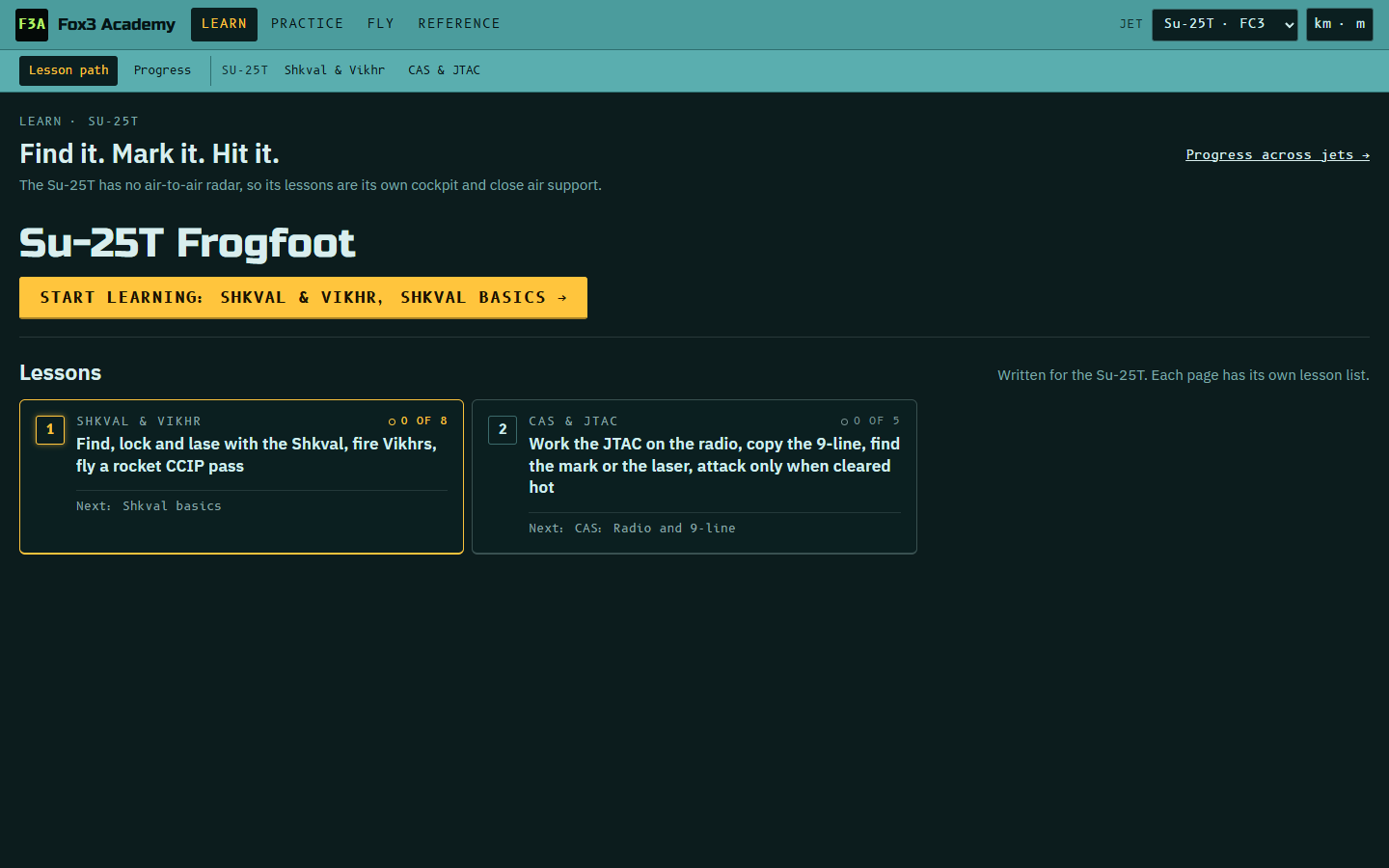Viewport: 1389px width, 868px height.
Task: Click the 0 OF 5 progress indicator
Action: pyautogui.click(x=870, y=421)
